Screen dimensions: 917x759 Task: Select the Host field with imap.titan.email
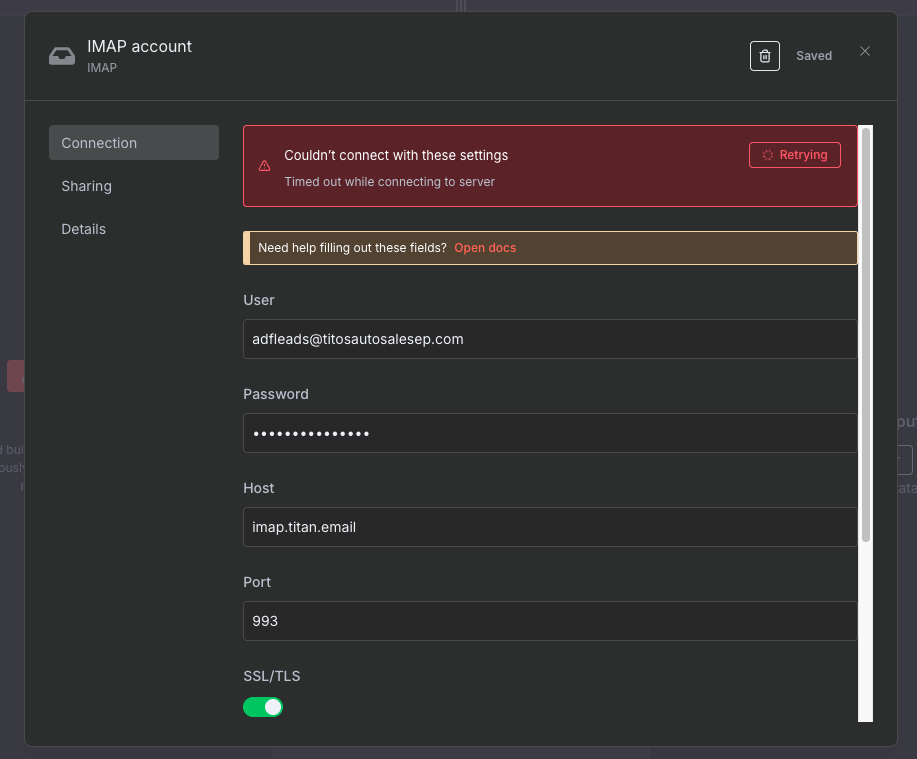tap(550, 527)
